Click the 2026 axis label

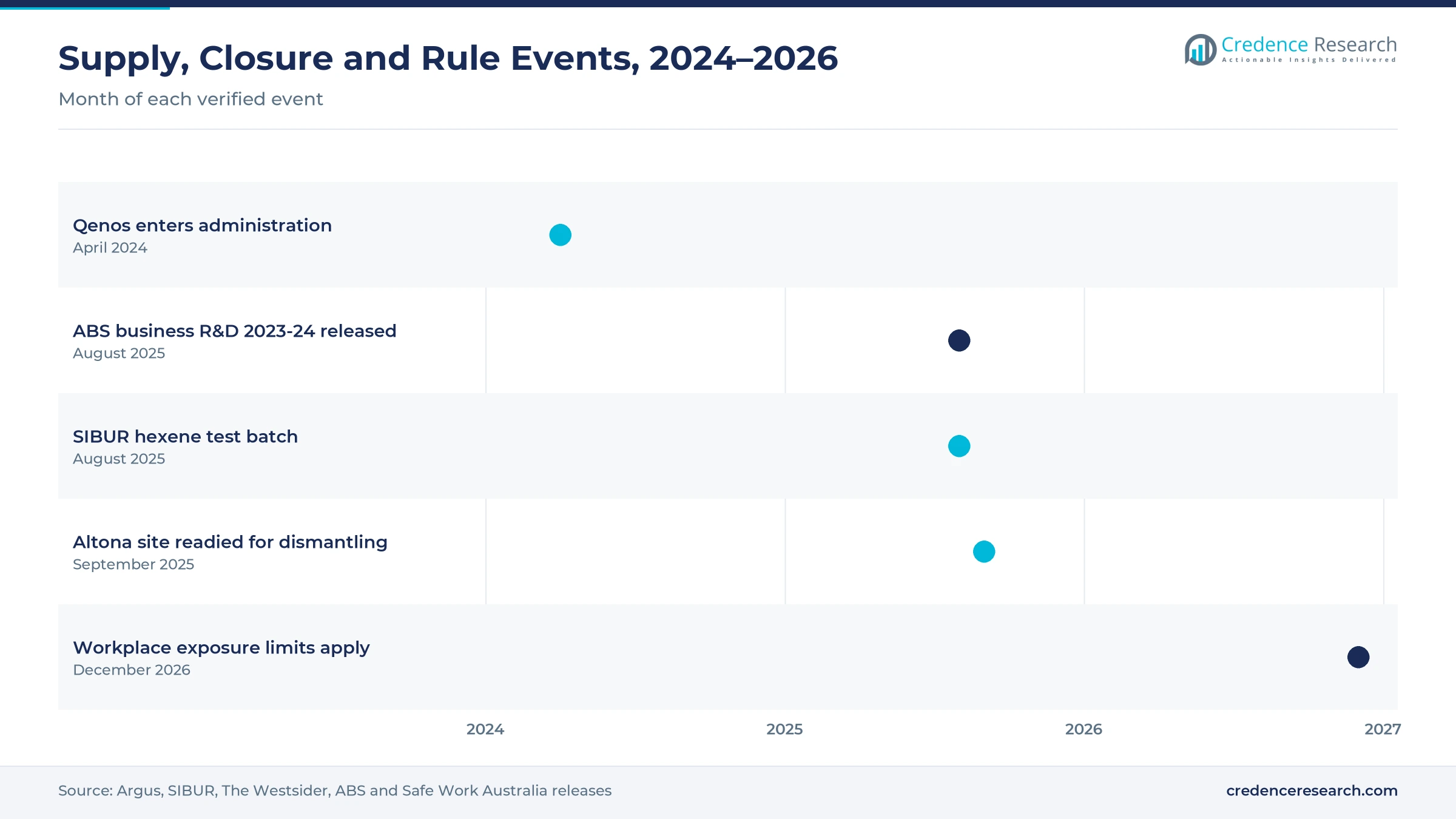pos(1084,729)
